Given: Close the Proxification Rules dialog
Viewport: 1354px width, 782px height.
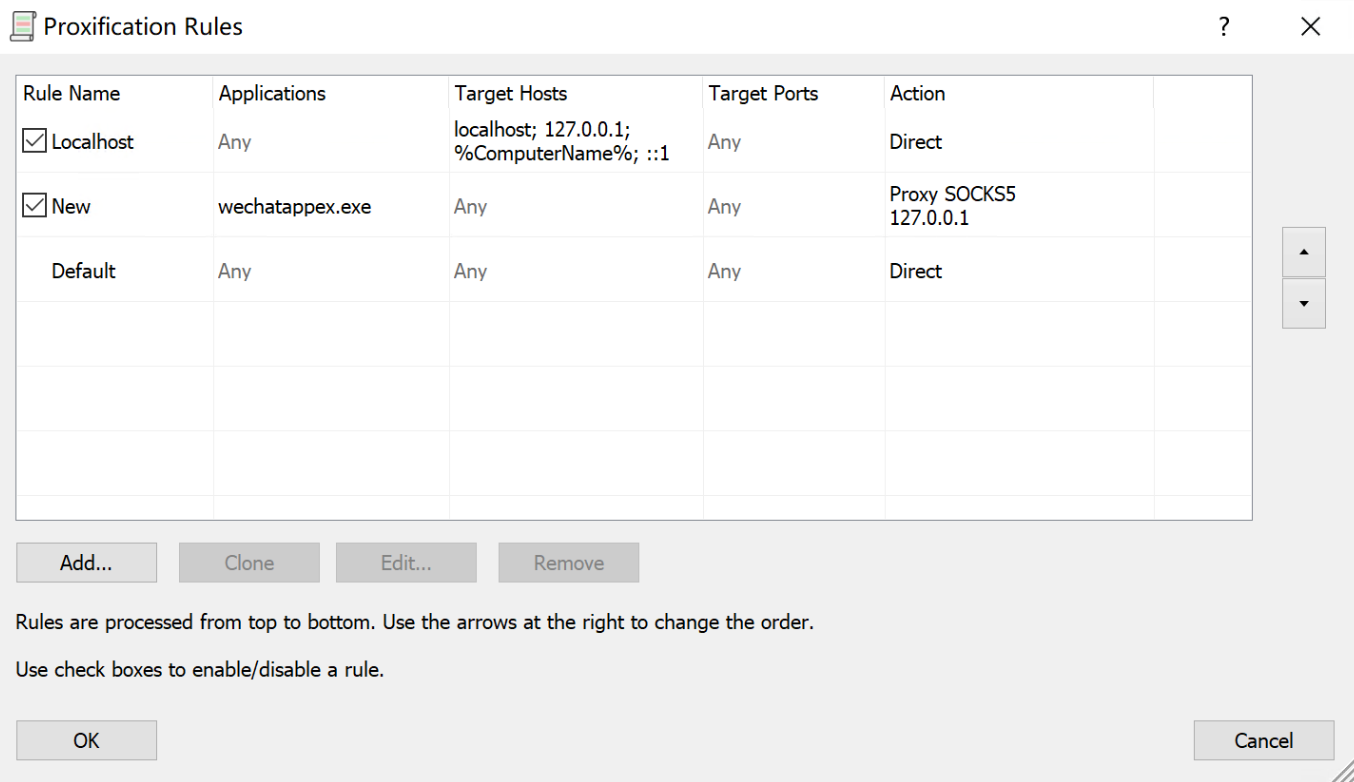Looking at the screenshot, I should [x=1310, y=27].
